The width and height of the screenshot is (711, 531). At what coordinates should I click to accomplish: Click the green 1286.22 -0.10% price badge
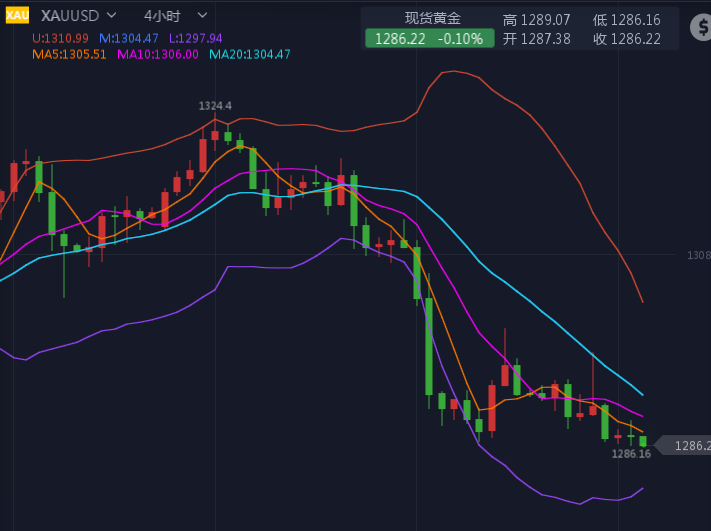coord(429,39)
